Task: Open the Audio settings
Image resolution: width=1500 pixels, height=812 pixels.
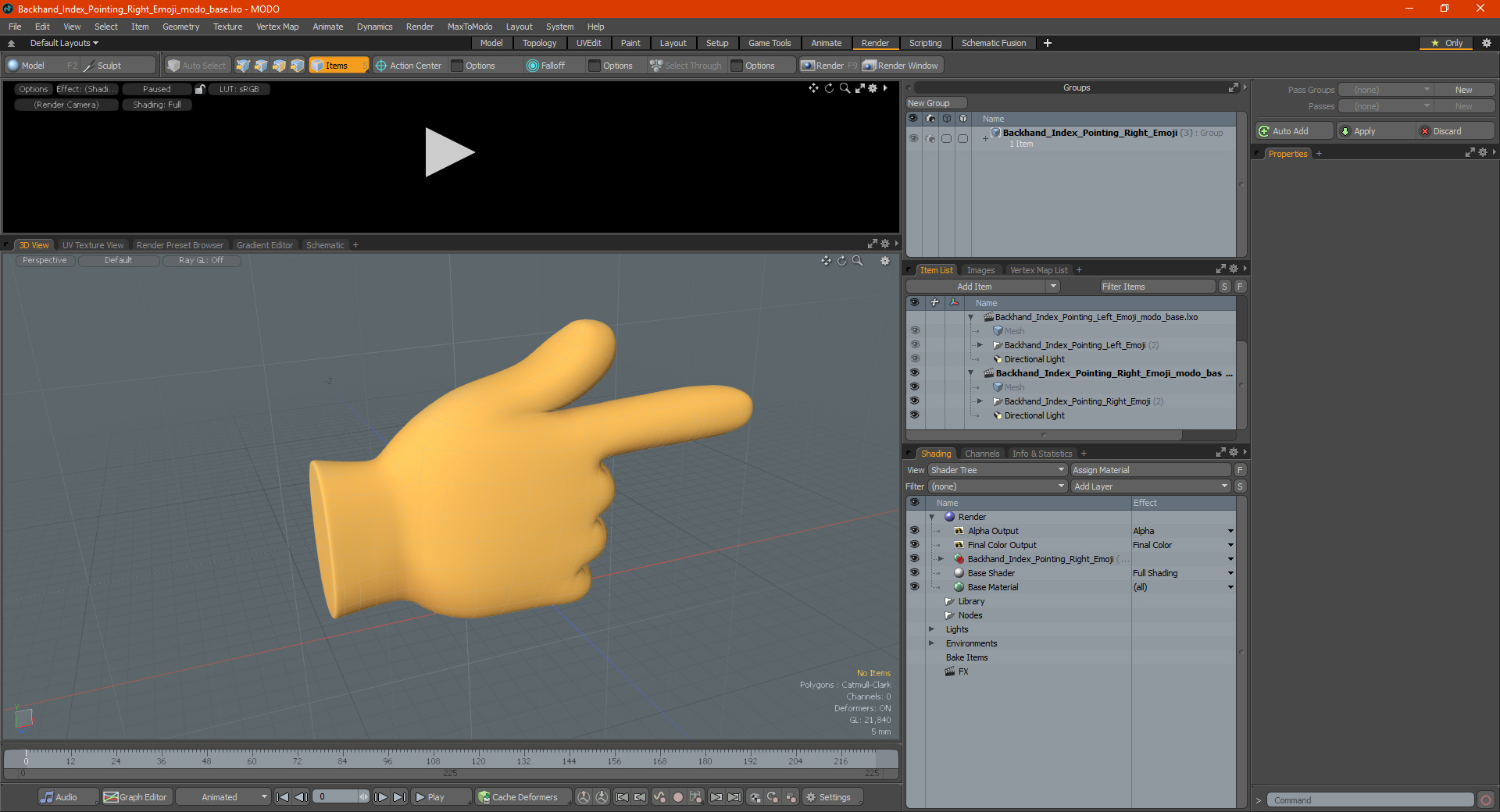Action: (68, 797)
